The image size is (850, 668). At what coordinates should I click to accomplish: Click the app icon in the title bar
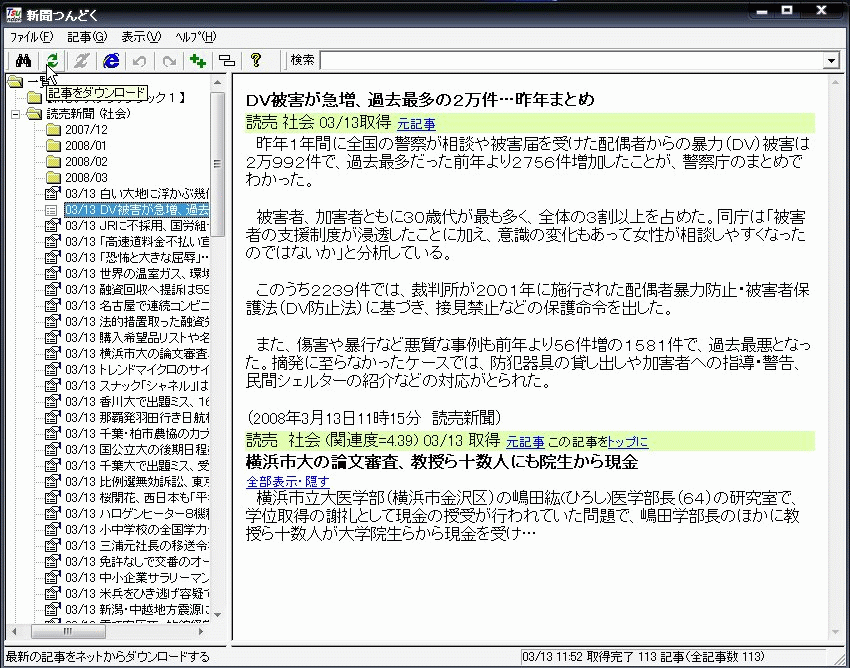(x=14, y=15)
